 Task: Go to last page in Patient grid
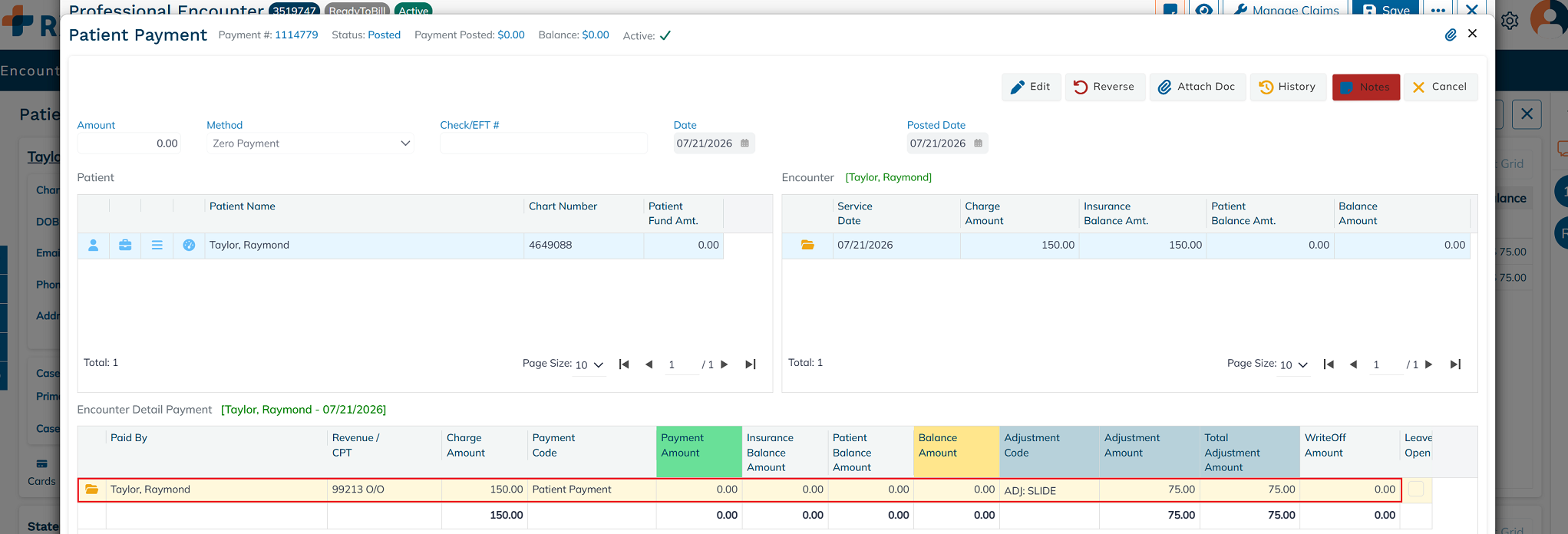pyautogui.click(x=751, y=364)
